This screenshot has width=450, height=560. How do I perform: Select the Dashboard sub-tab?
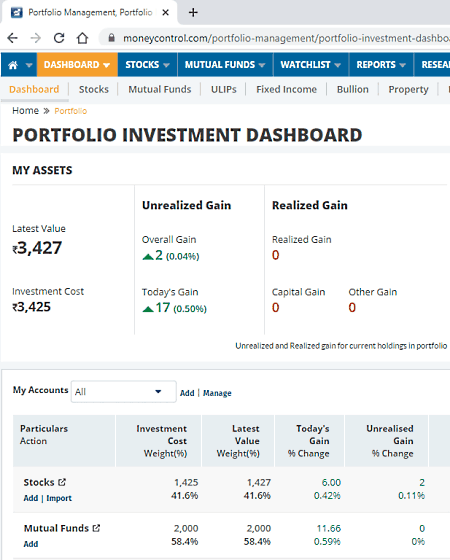point(34,89)
